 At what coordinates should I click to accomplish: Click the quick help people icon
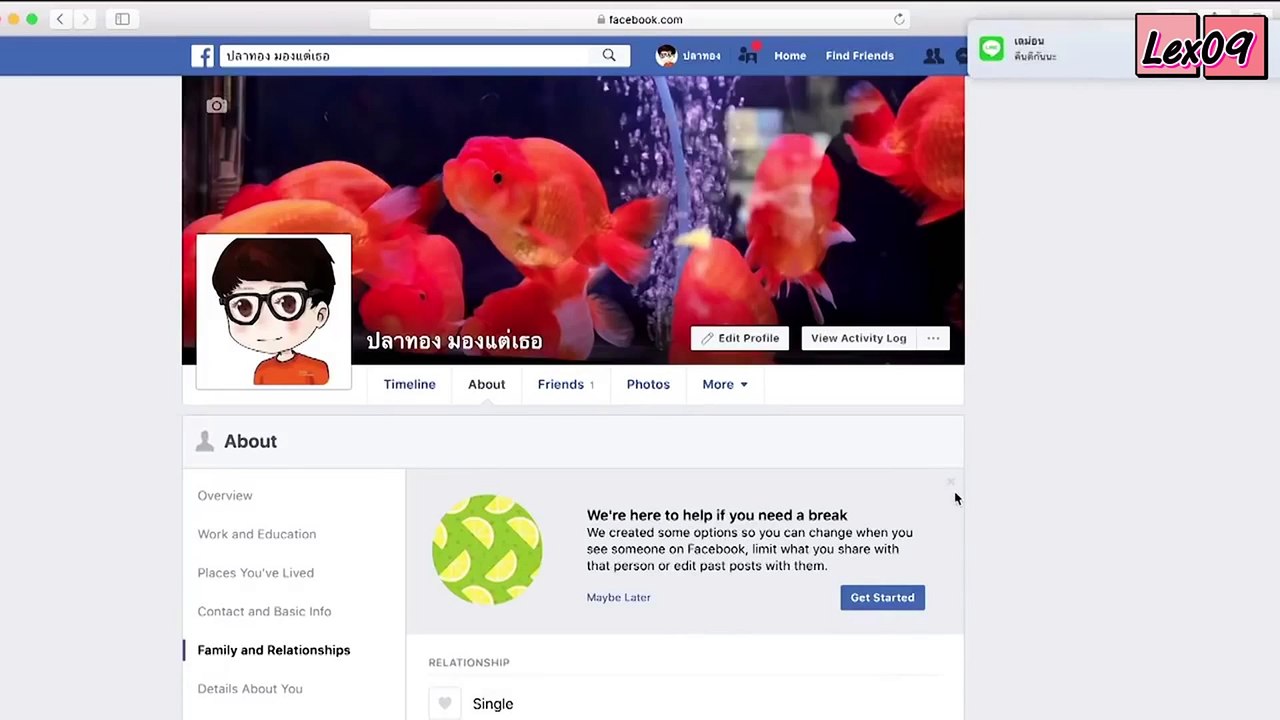(x=748, y=55)
